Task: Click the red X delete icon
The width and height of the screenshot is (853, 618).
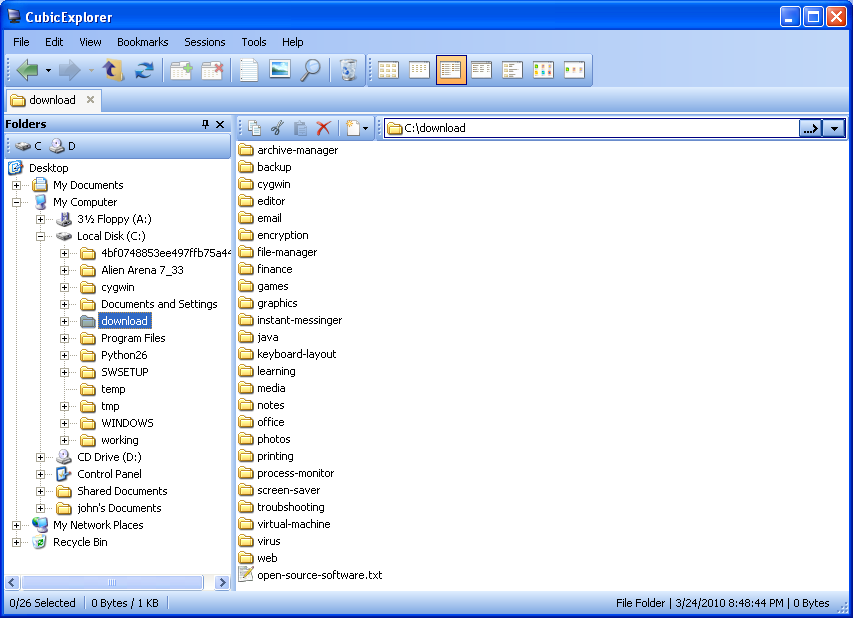Action: [x=323, y=128]
